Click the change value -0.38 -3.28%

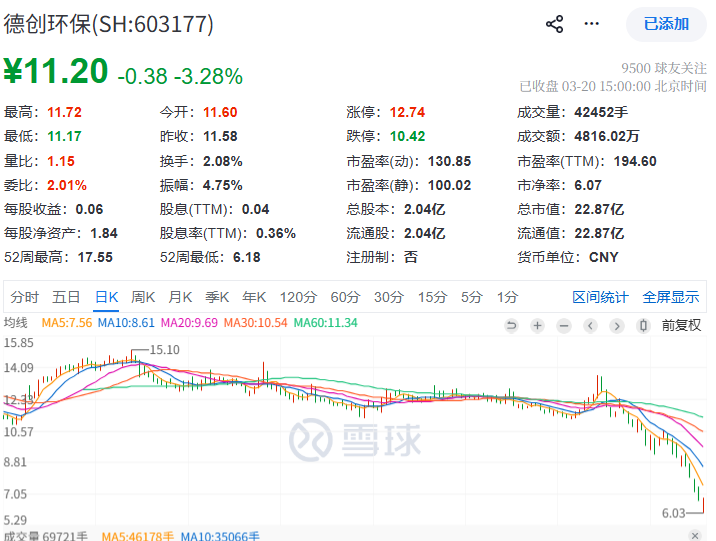(x=180, y=76)
